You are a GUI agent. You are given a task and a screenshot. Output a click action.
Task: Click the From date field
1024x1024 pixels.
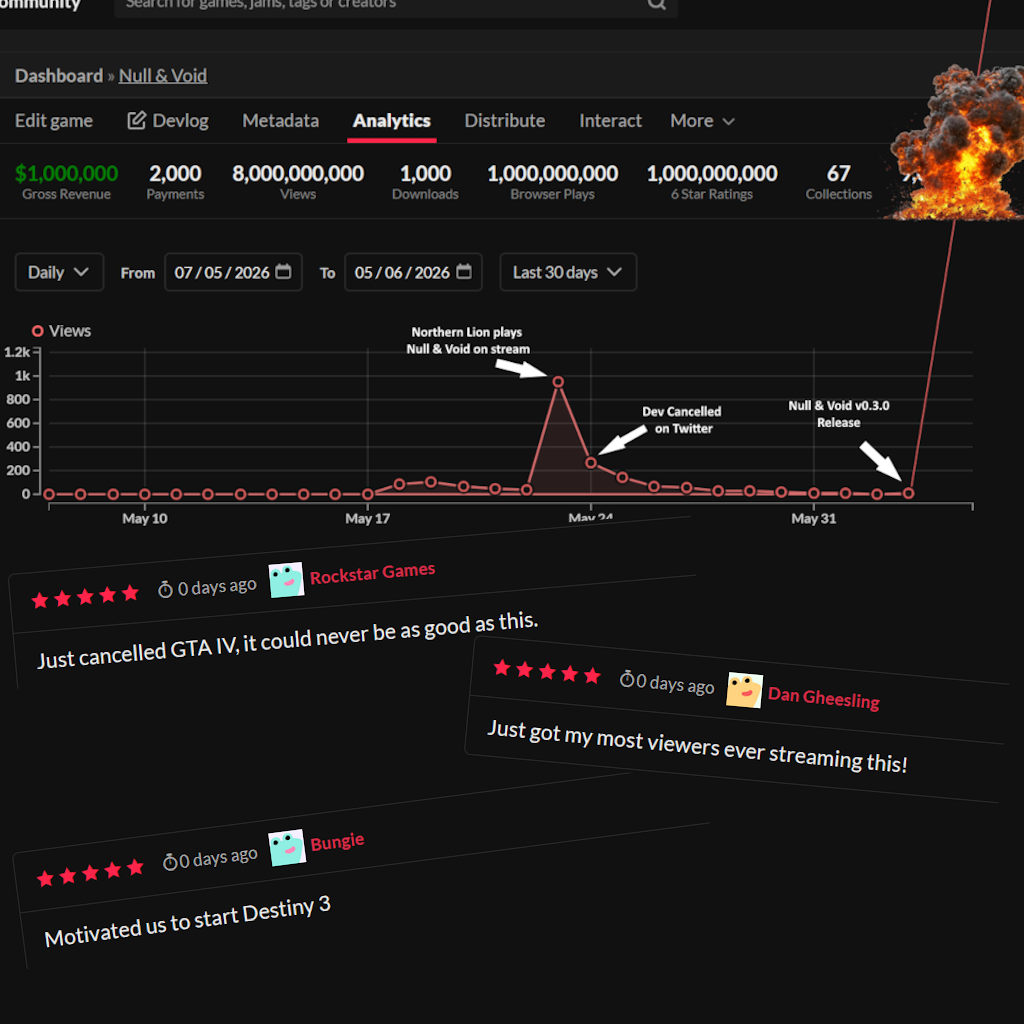[x=233, y=272]
